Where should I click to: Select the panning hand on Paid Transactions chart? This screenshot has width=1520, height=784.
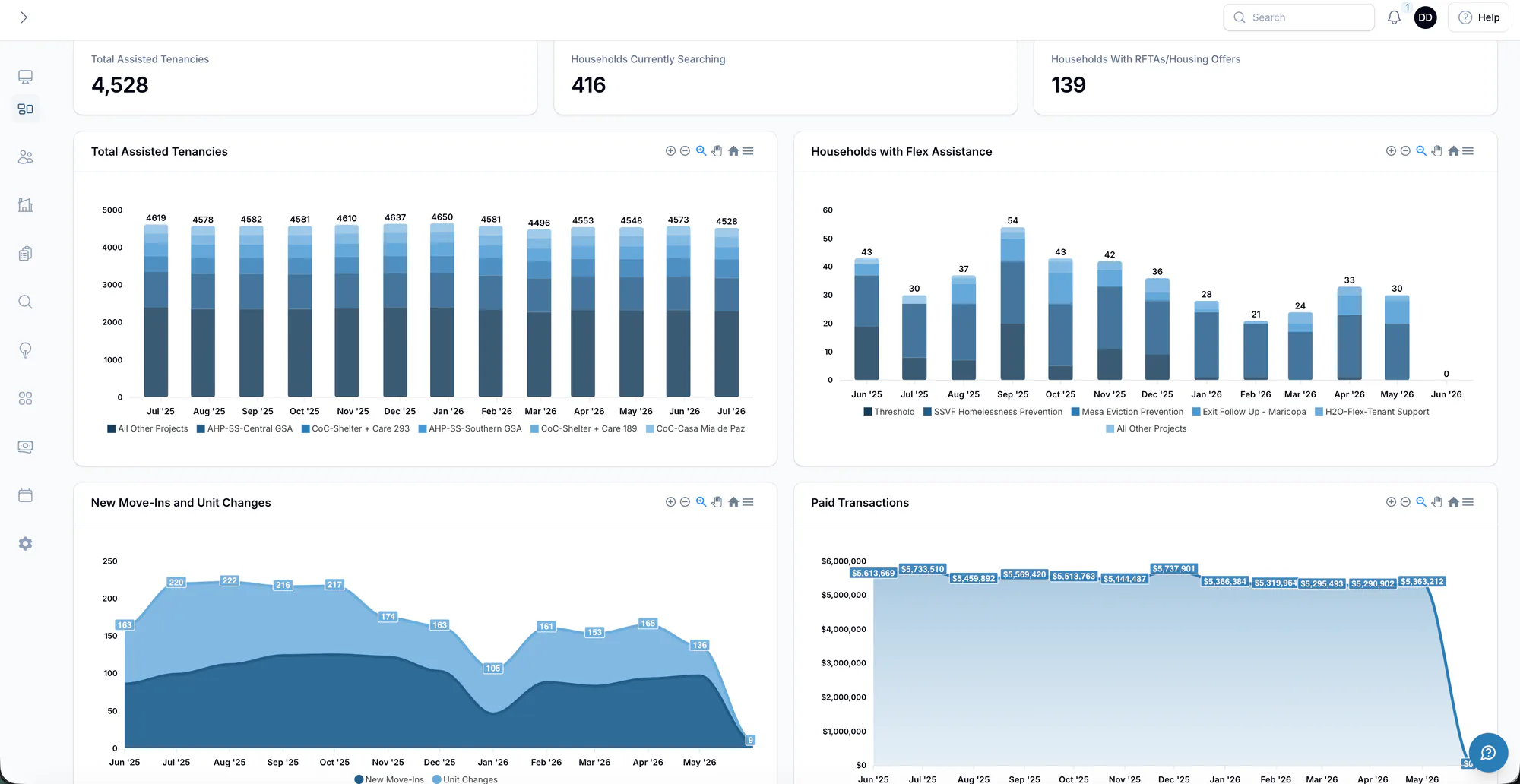[1436, 502]
